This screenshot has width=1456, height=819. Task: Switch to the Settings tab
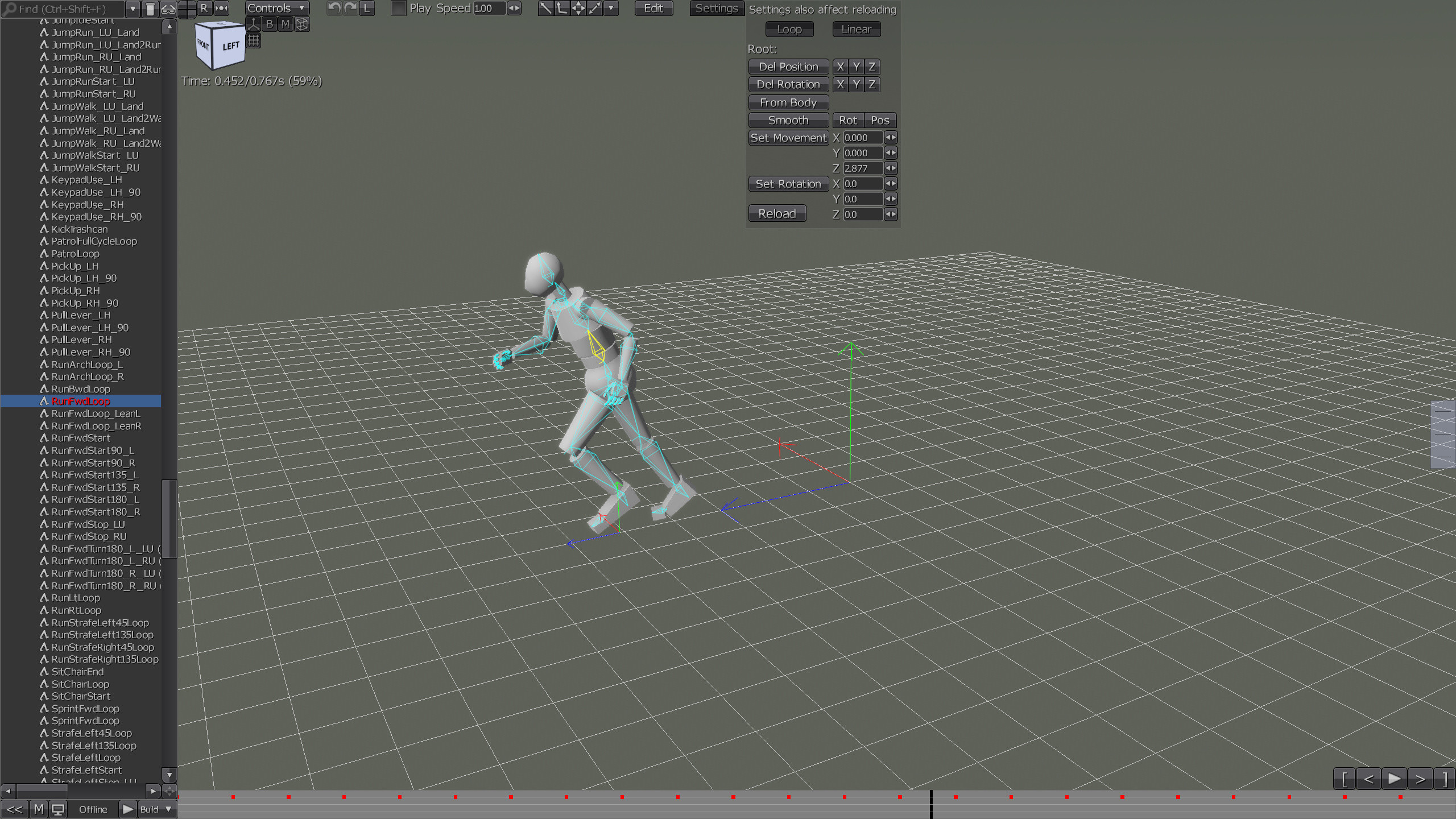[x=716, y=8]
